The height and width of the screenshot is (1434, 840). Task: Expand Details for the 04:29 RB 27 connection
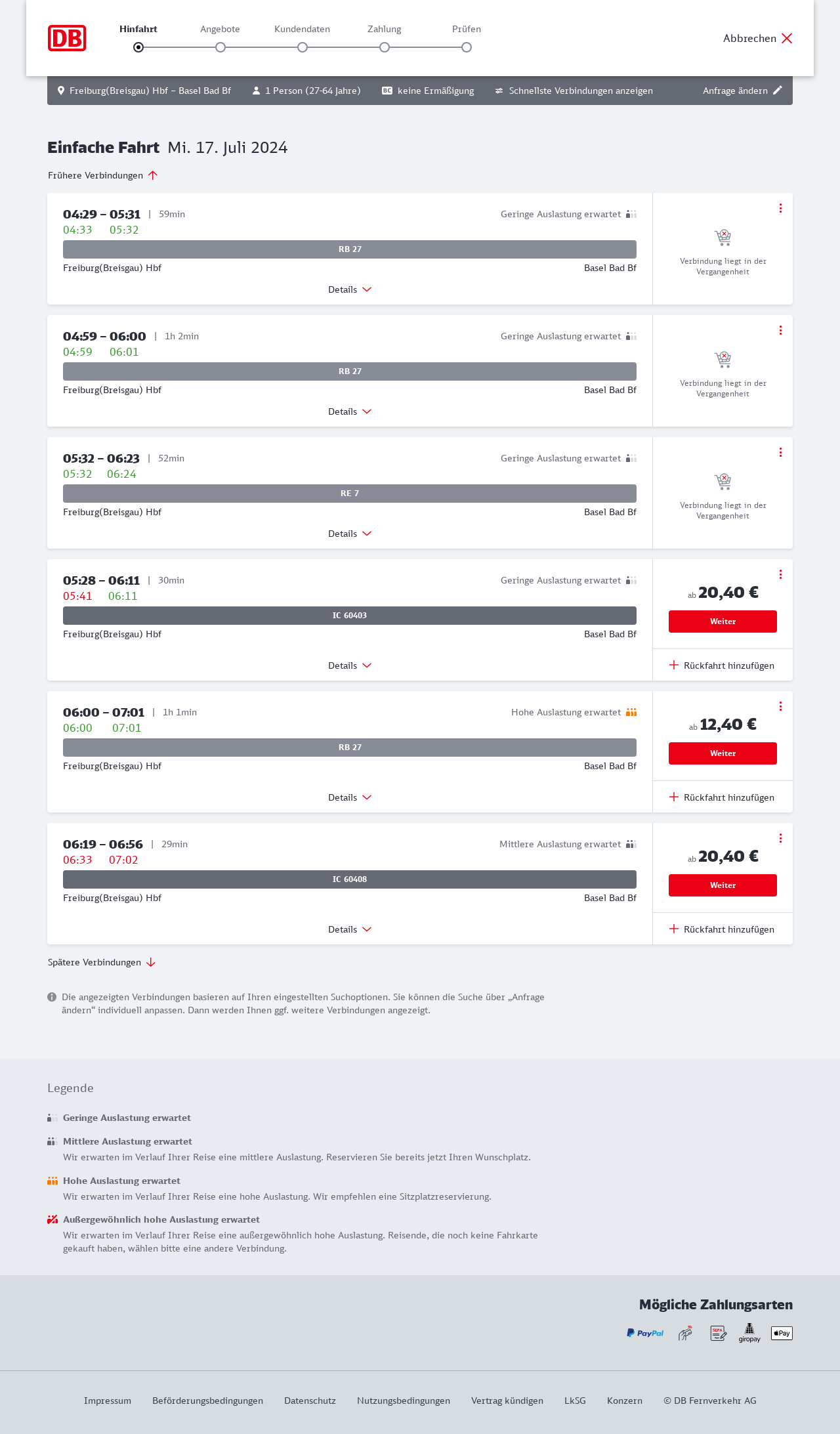pyautogui.click(x=350, y=289)
